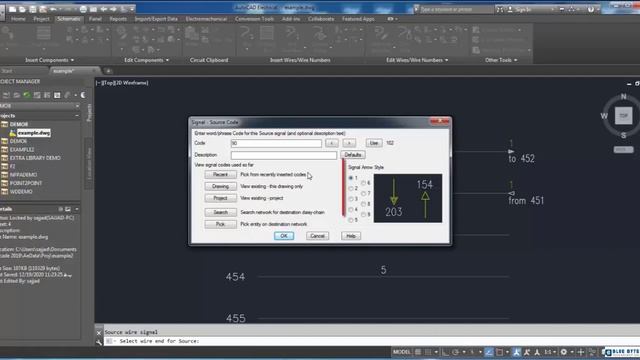Click the Defaults button next to Description
640x360 pixels.
353,155
